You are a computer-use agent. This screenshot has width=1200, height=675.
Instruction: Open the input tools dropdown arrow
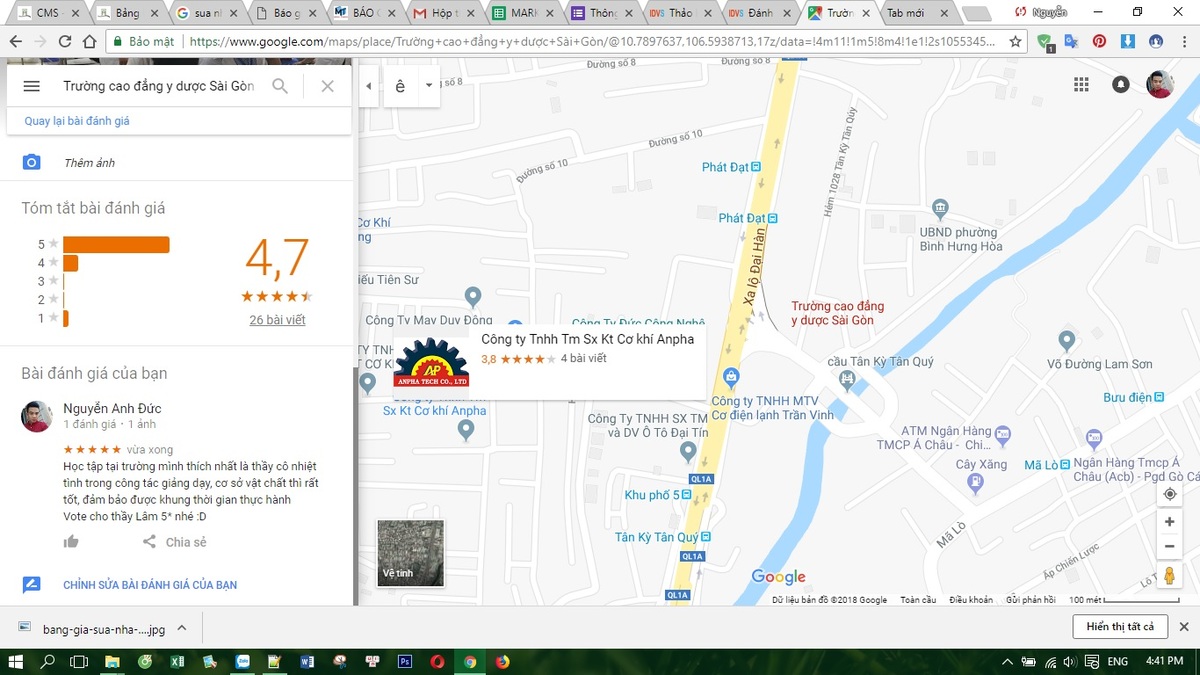[429, 86]
